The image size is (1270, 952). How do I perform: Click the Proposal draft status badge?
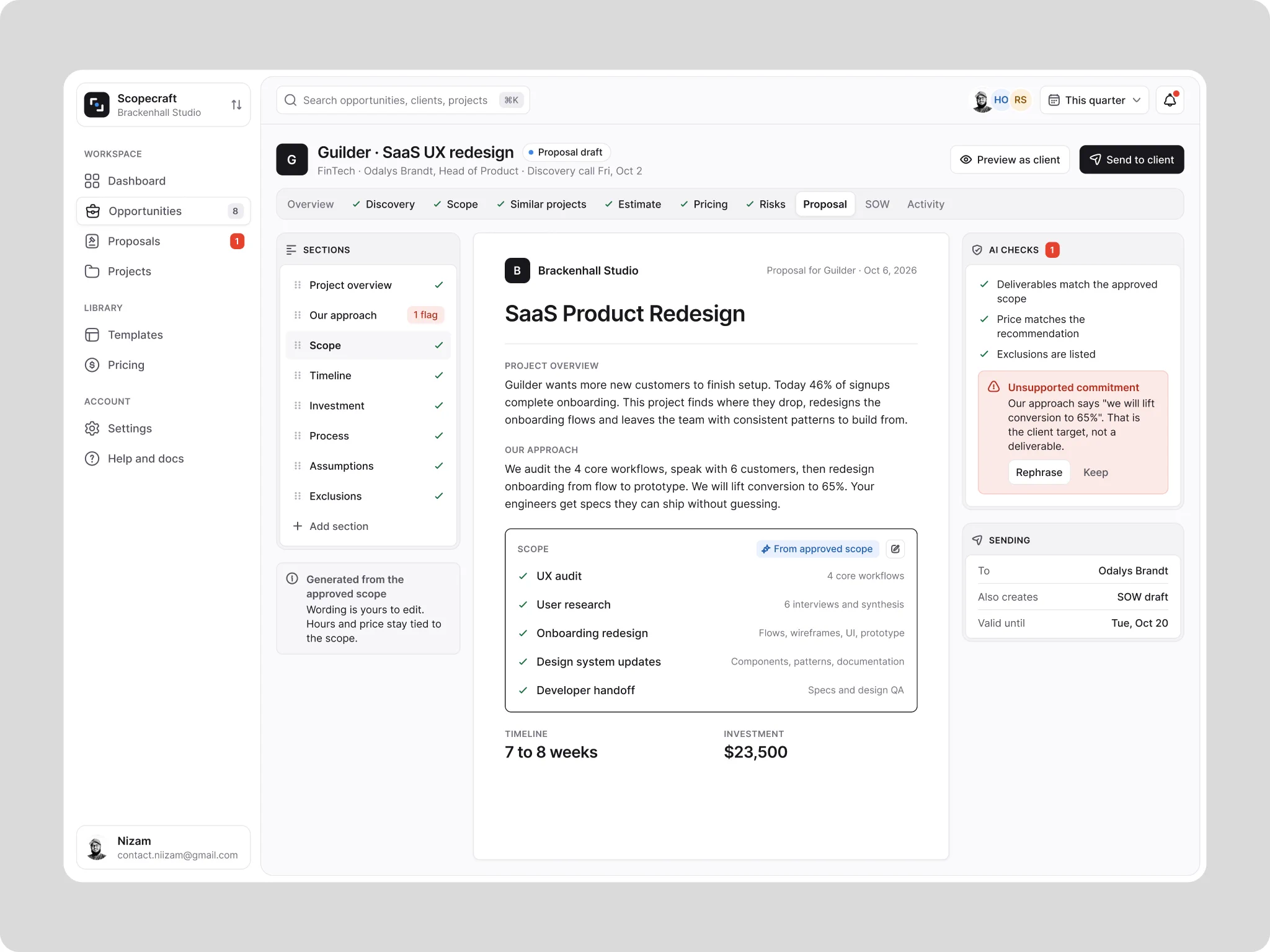pos(567,152)
